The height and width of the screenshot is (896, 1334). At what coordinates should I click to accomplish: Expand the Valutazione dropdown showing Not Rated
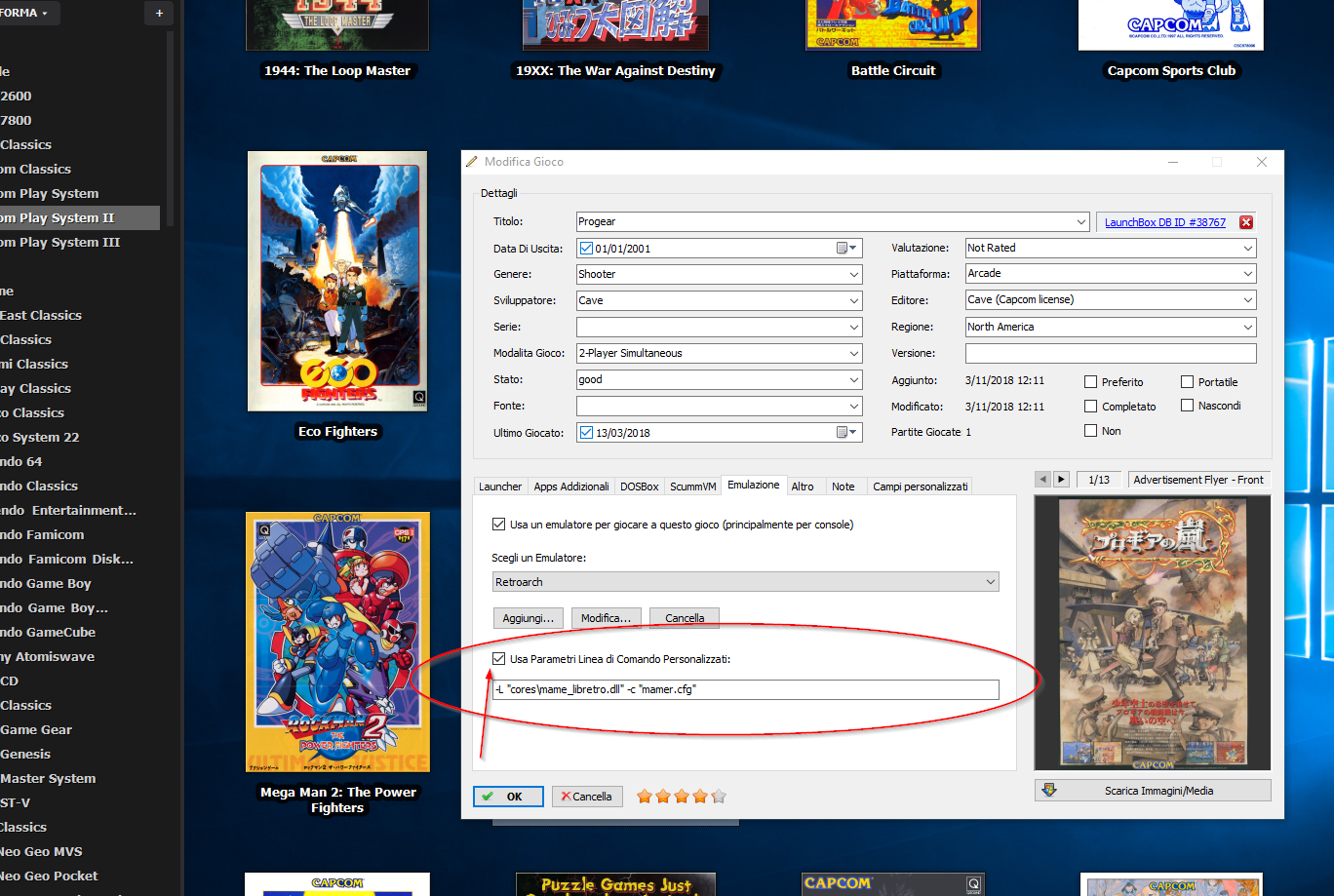point(1248,249)
